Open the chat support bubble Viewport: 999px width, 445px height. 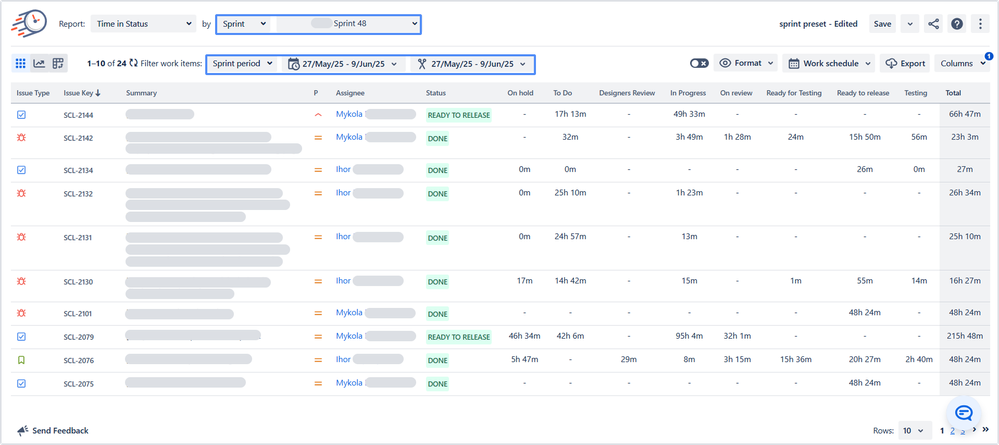click(x=963, y=413)
